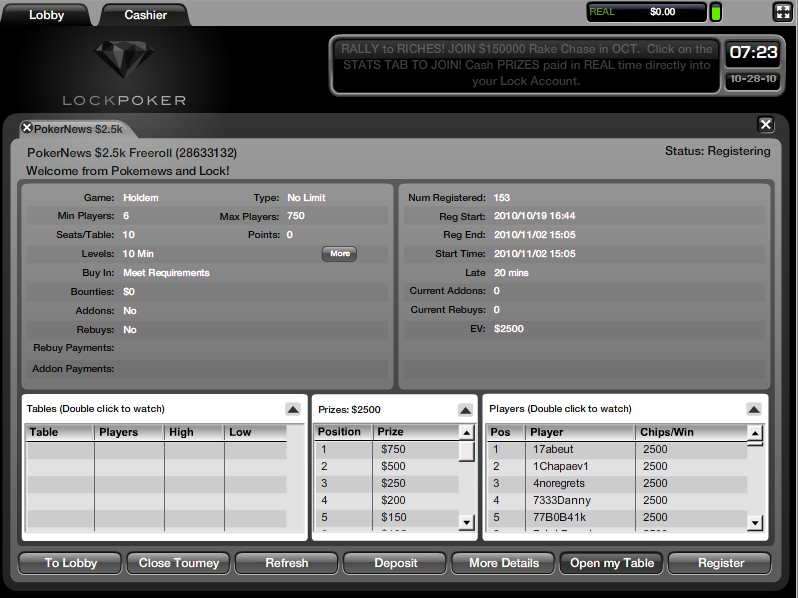Click the More button next to Levels
Viewport: 798px width, 598px height.
pyautogui.click(x=339, y=253)
